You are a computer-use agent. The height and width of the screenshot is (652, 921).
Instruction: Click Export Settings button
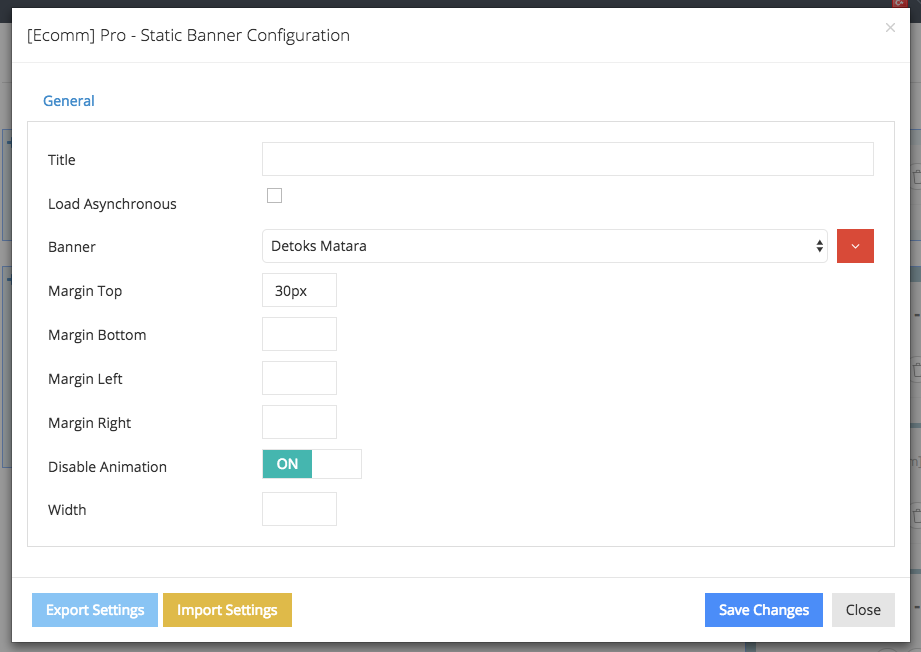[x=95, y=610]
